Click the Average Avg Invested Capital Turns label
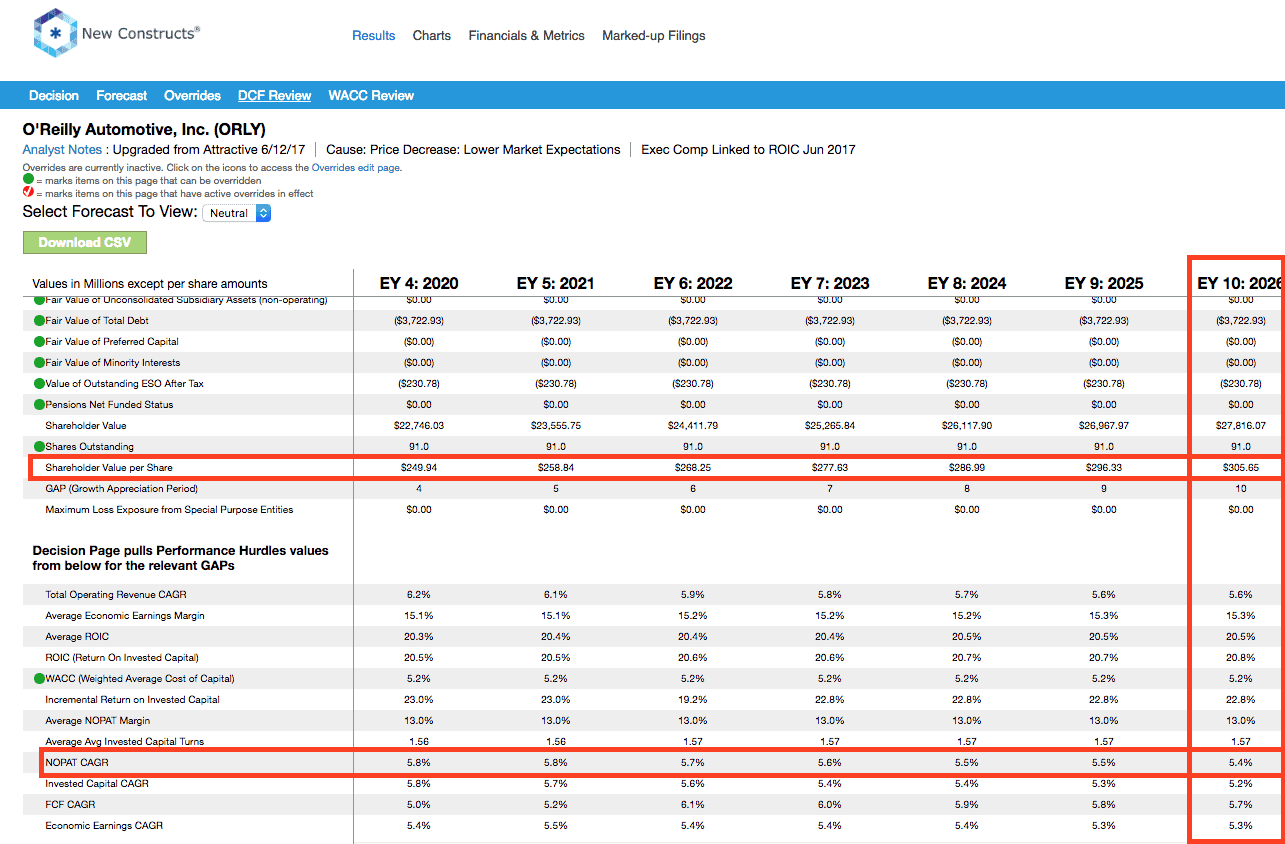 (125, 742)
